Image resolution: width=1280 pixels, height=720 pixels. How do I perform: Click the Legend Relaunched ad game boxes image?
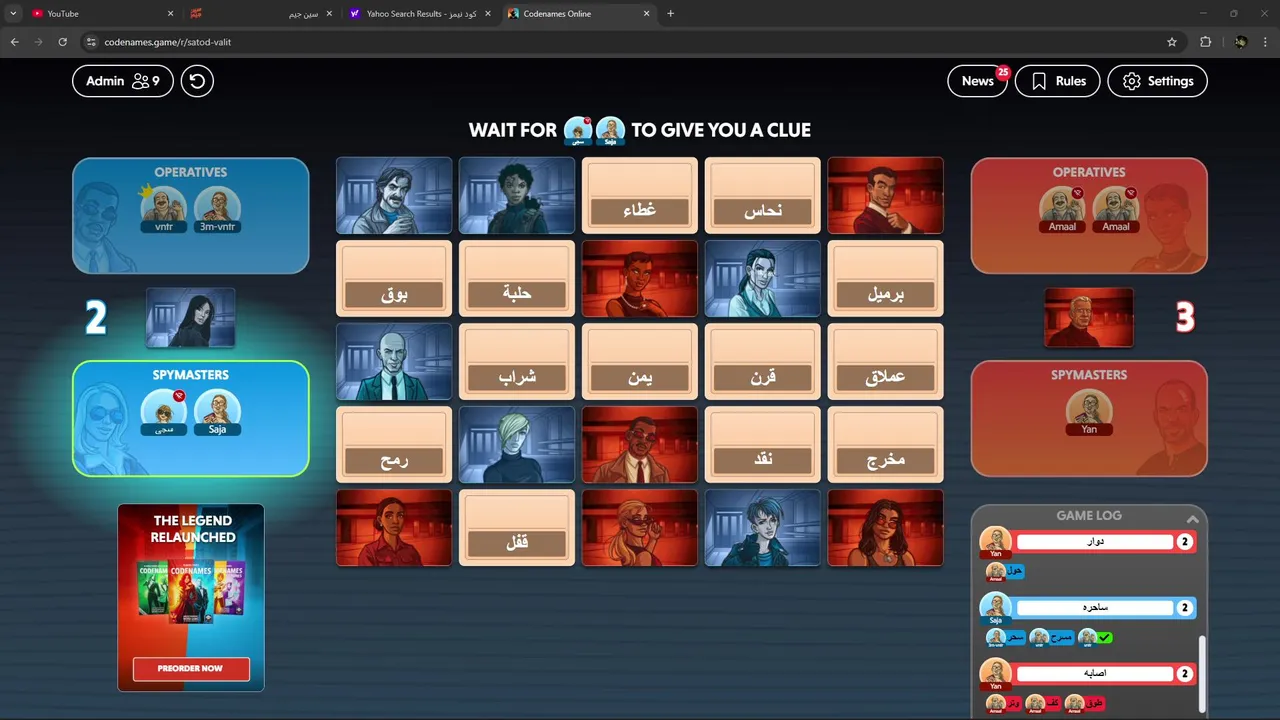[x=191, y=590]
